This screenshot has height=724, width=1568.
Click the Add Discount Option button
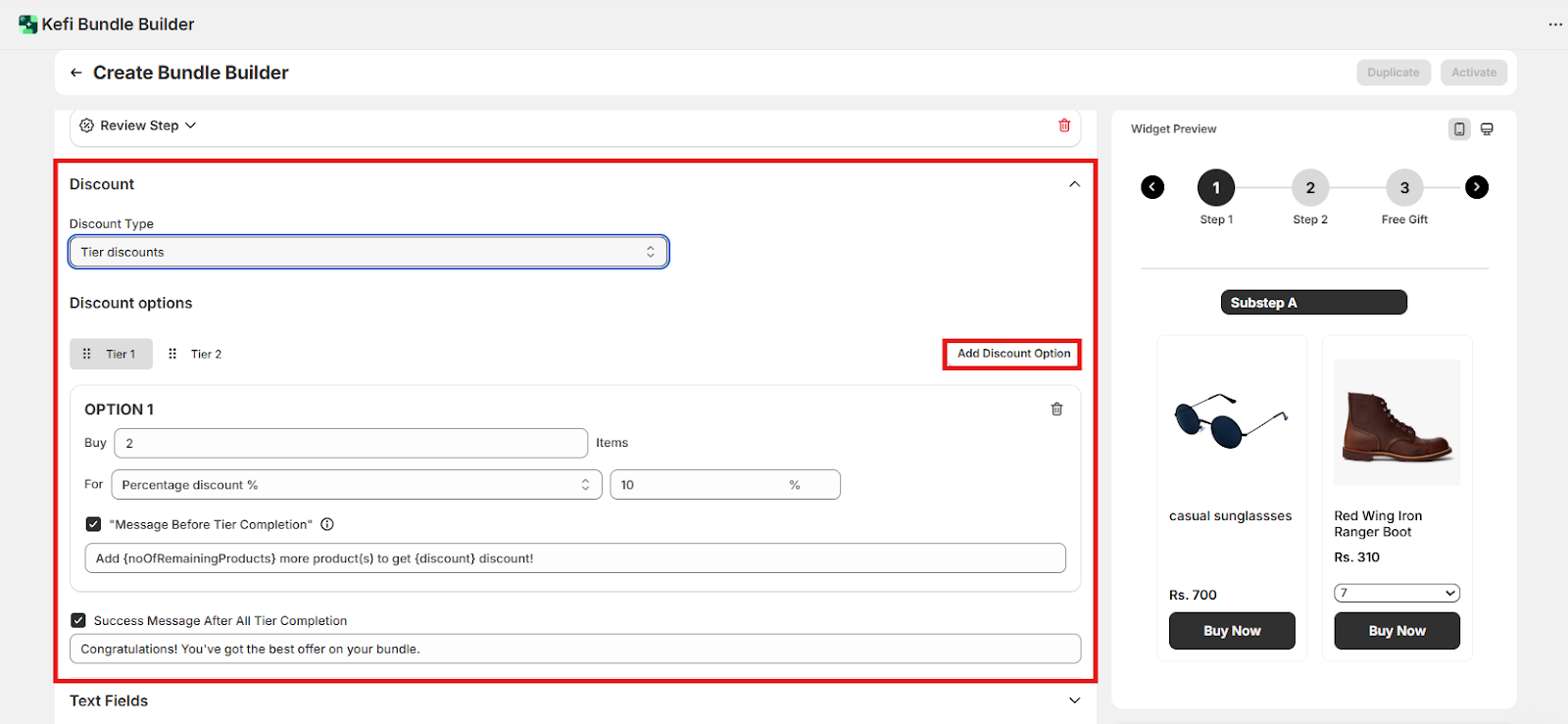point(1012,354)
